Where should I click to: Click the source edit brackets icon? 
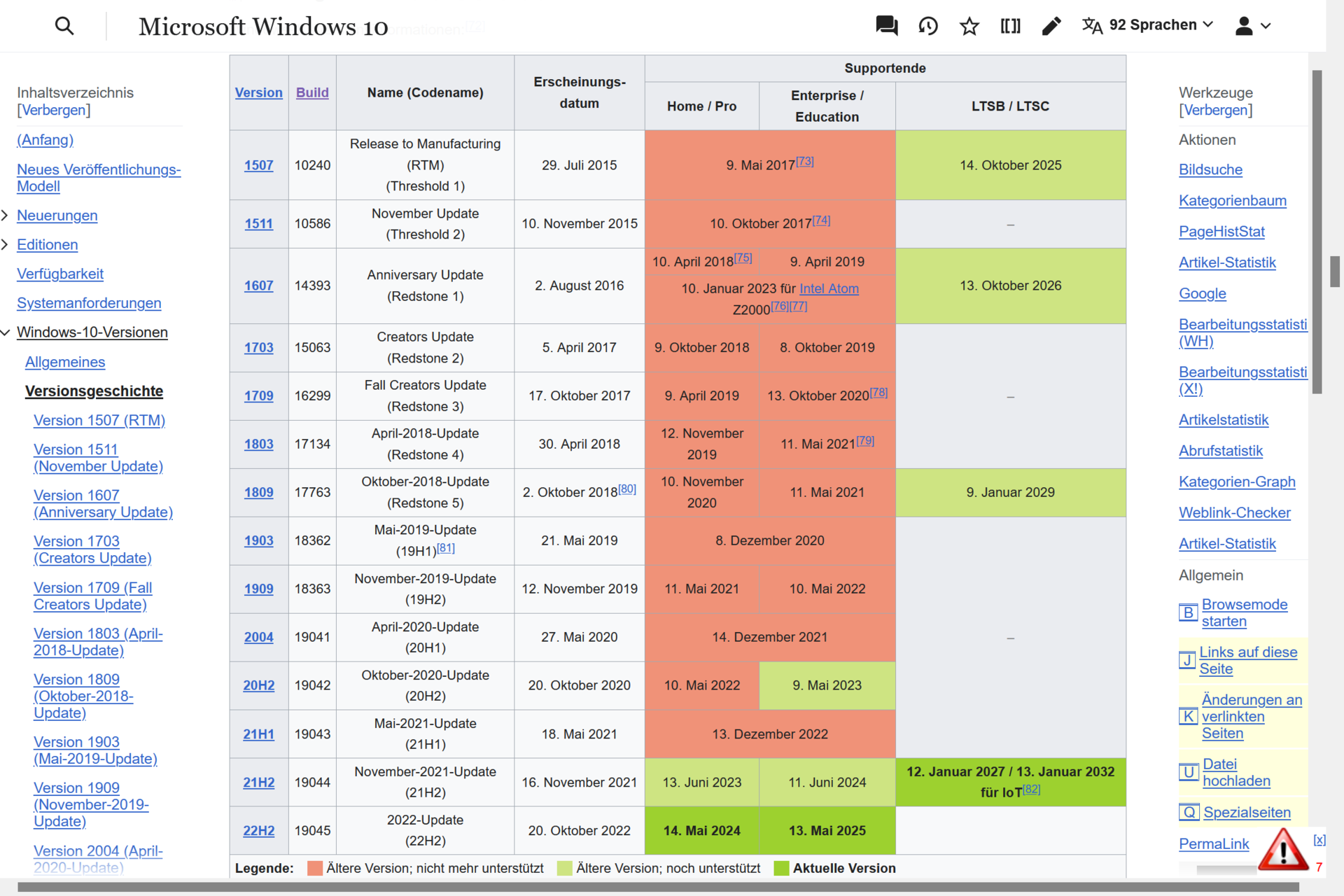tap(1010, 26)
